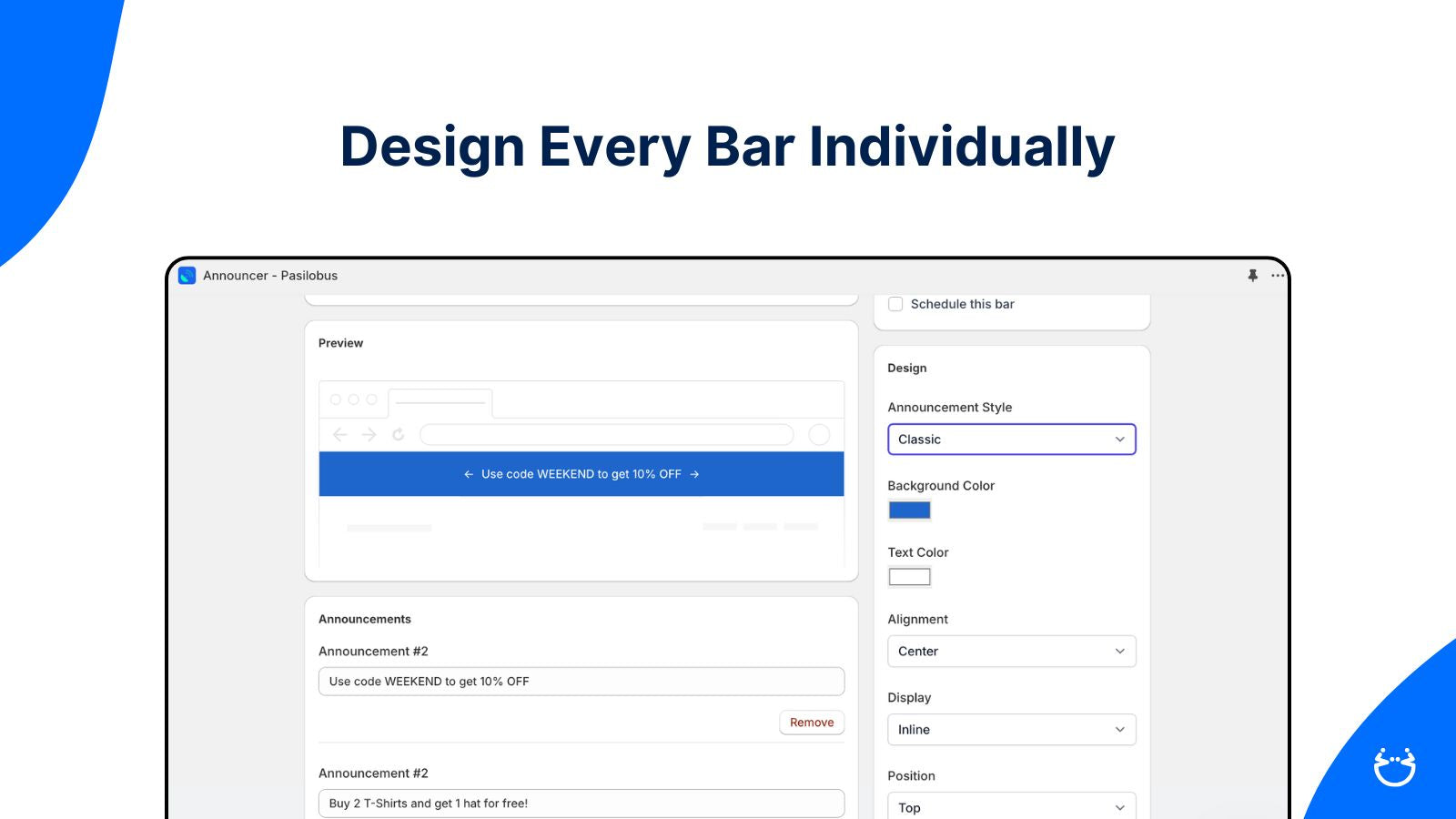Click the round profile icon in preview browser
The width and height of the screenshot is (1456, 819).
coord(819,435)
